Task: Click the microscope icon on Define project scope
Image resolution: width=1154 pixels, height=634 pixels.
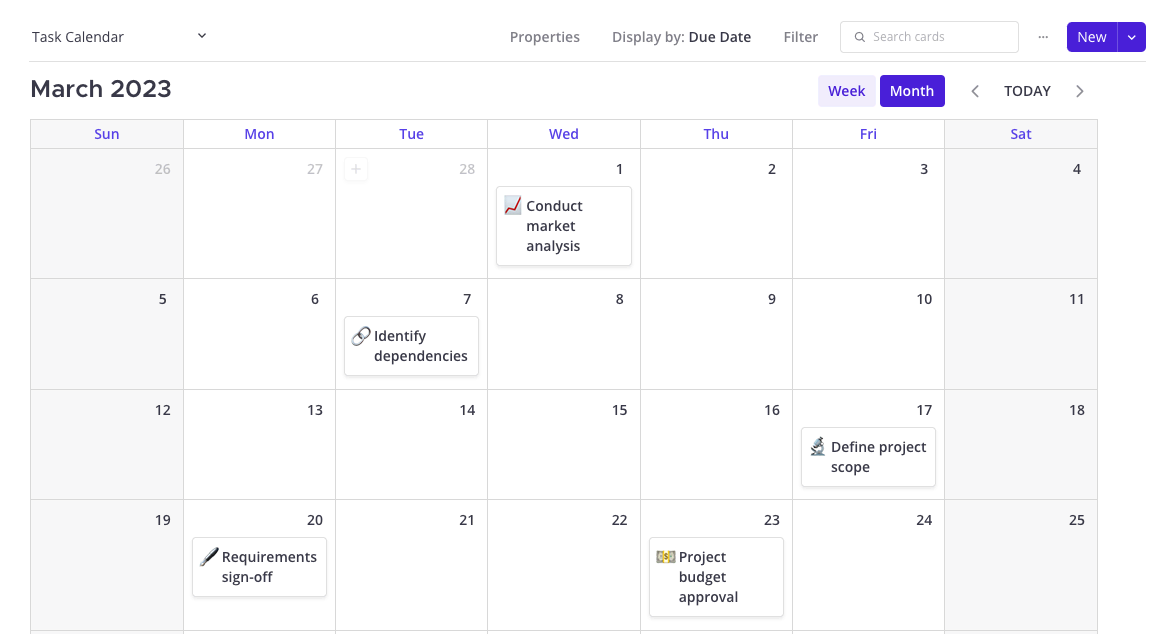Action: (818, 446)
